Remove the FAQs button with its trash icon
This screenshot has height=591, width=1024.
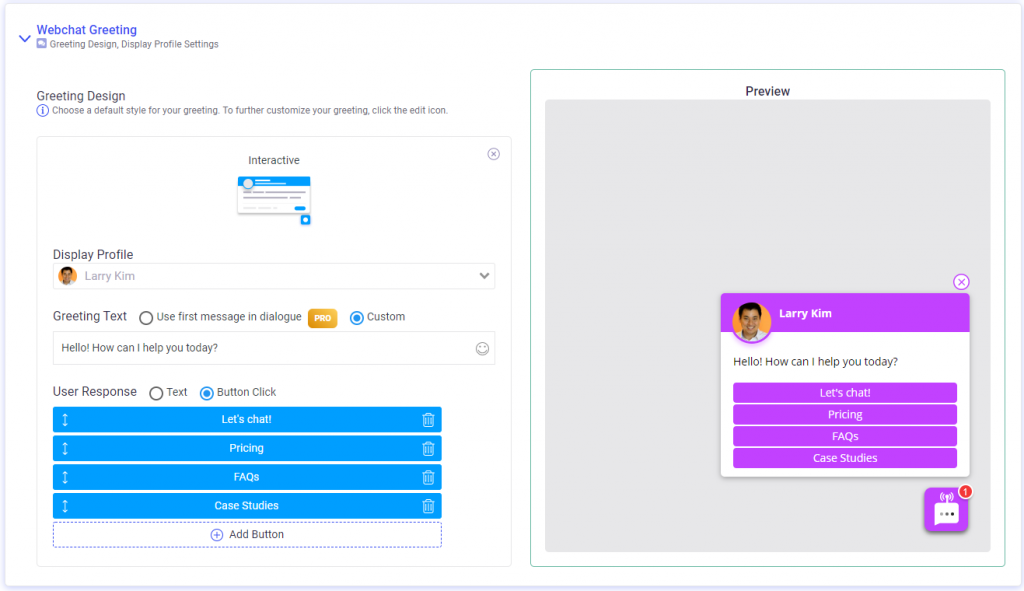428,477
